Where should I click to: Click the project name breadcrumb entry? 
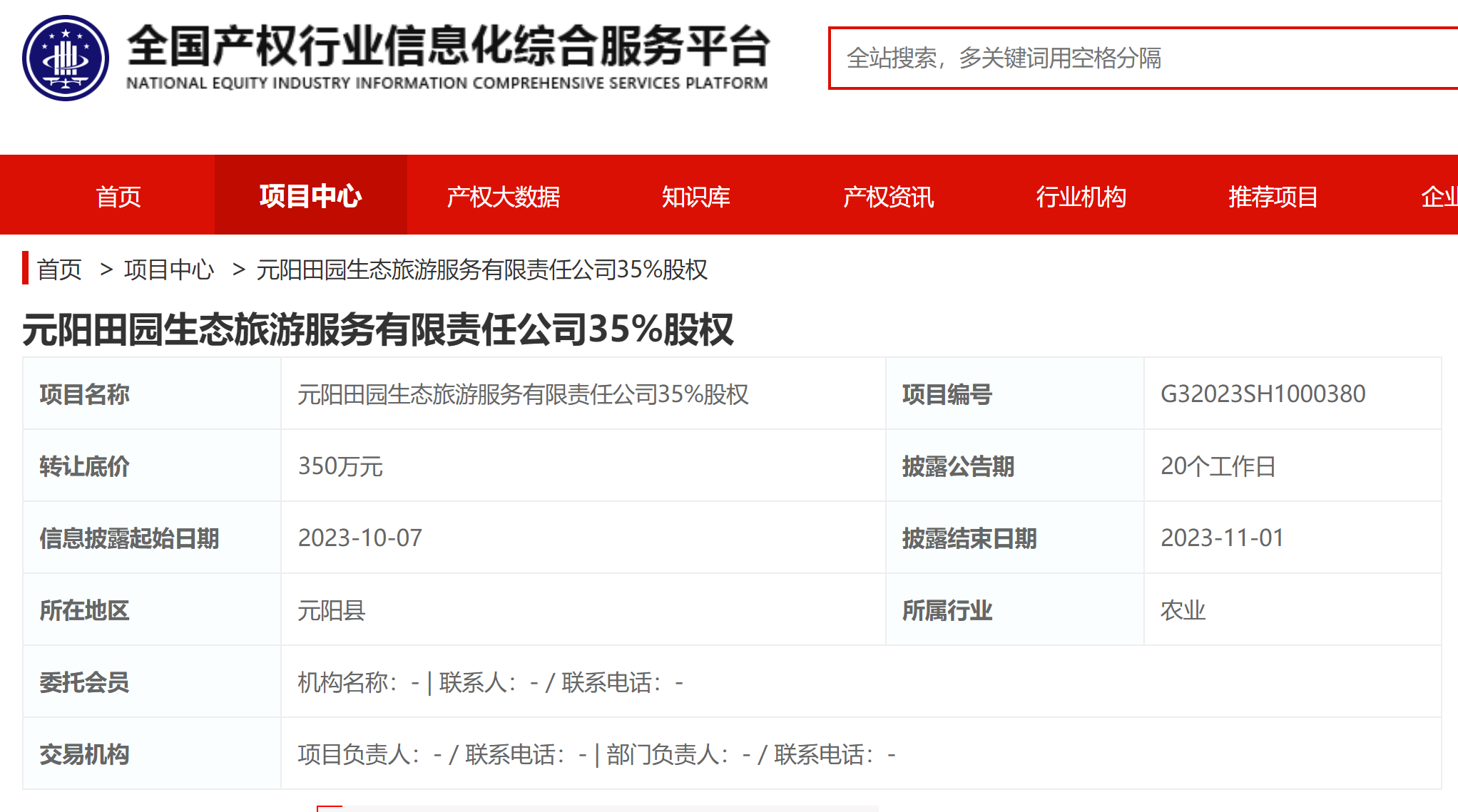point(481,269)
